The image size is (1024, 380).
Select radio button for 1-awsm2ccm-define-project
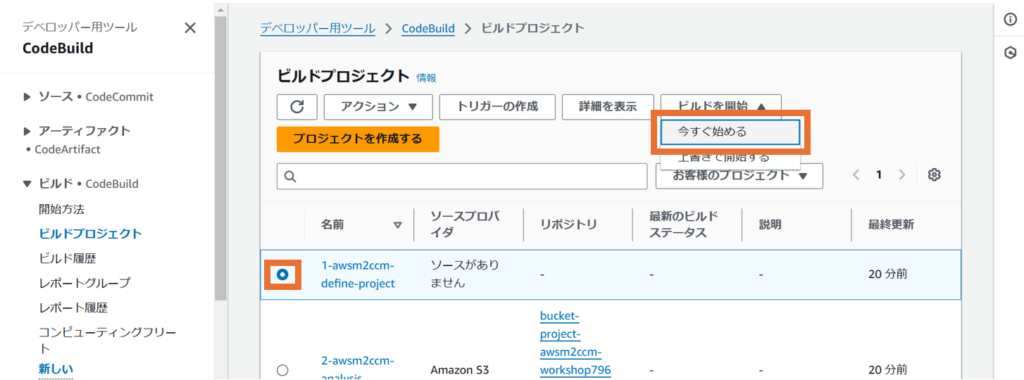(x=282, y=276)
